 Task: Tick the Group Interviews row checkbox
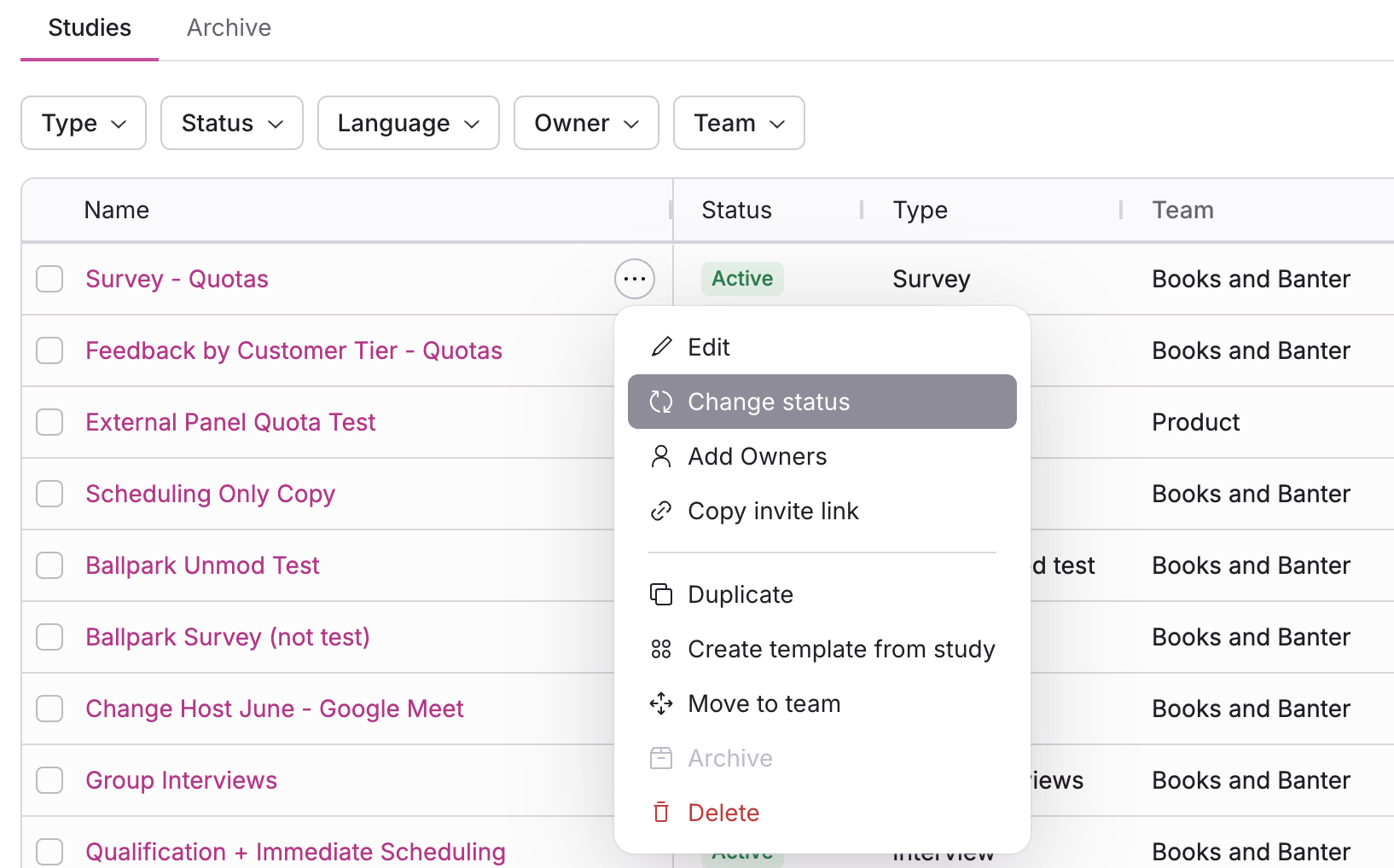[49, 780]
